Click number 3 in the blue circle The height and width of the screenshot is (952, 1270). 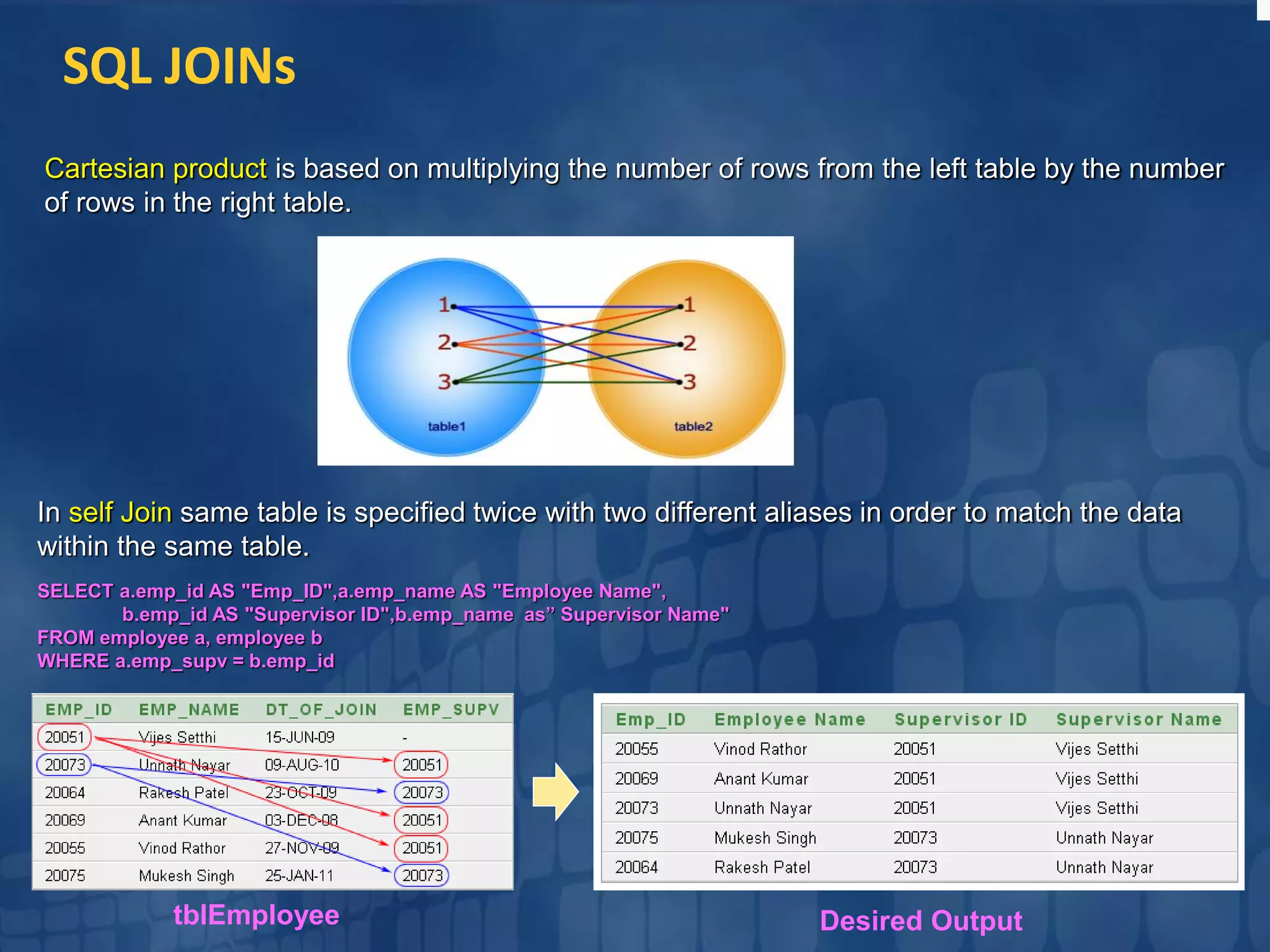point(444,382)
